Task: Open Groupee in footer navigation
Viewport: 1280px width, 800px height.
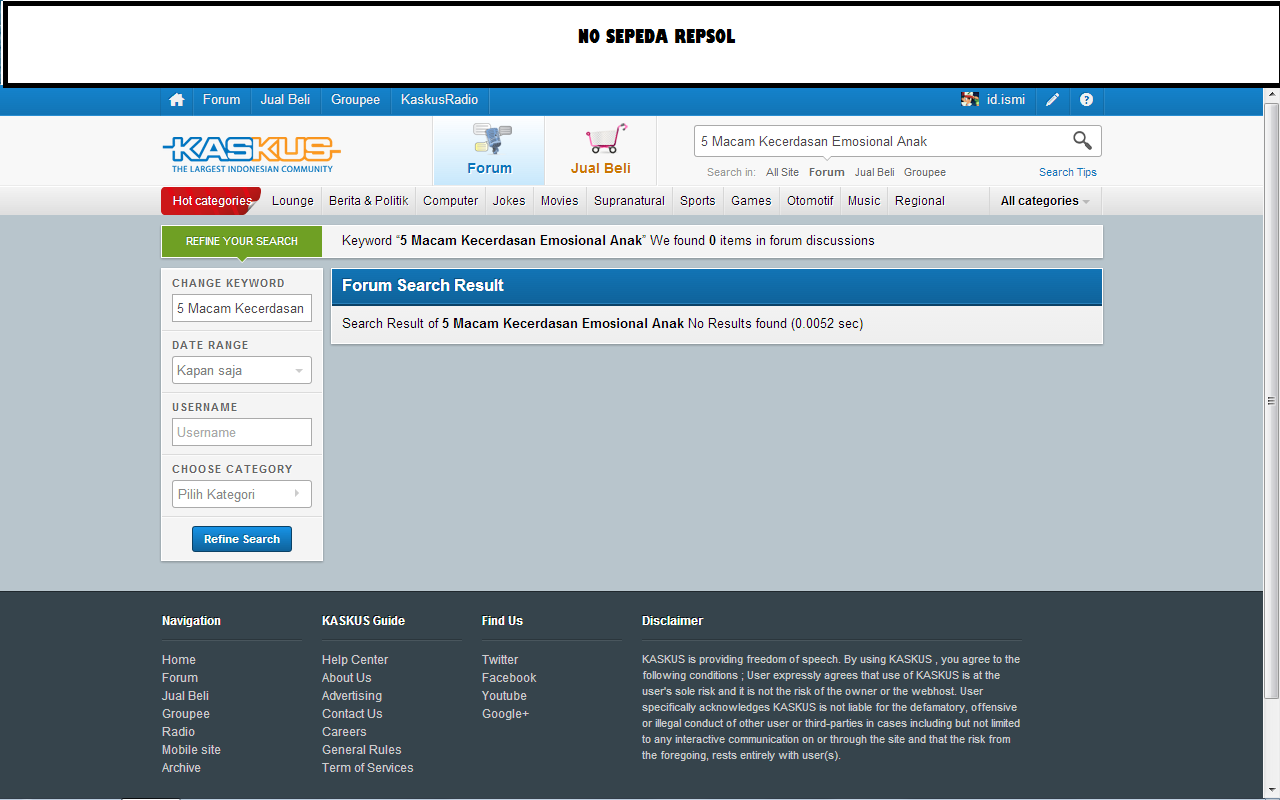Action: [x=186, y=714]
